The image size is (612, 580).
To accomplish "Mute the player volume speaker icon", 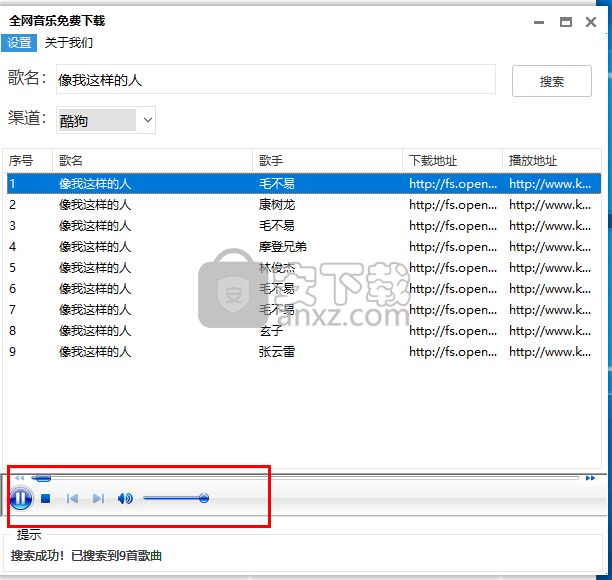I will (x=125, y=498).
